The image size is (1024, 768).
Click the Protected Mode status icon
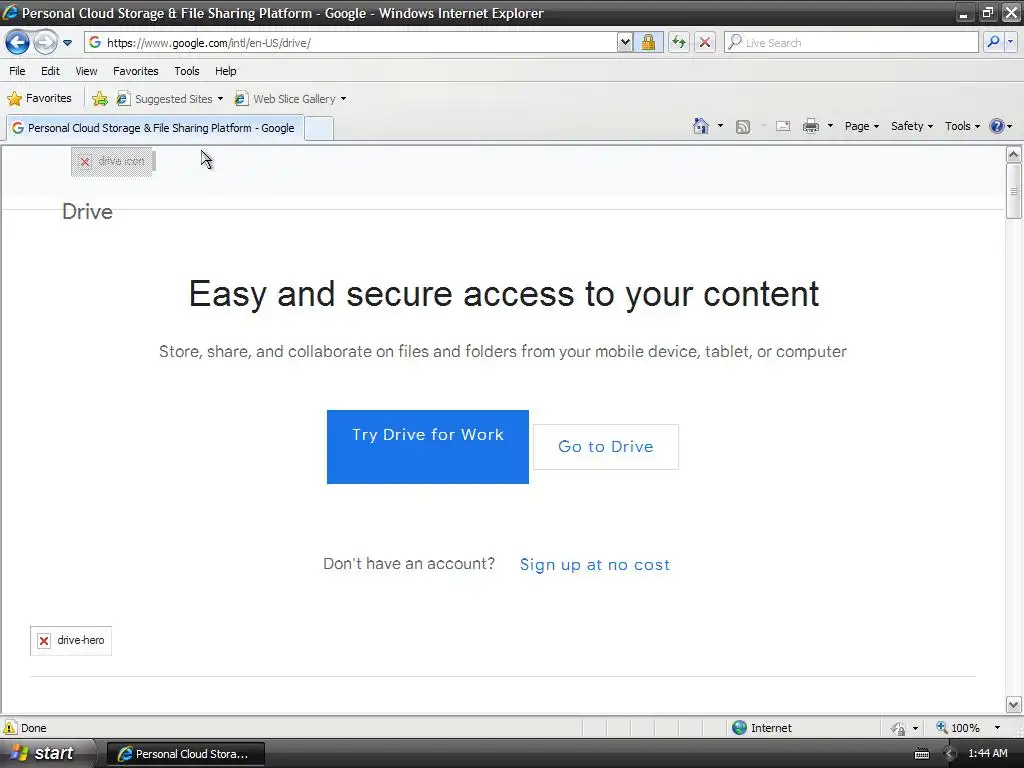(899, 728)
